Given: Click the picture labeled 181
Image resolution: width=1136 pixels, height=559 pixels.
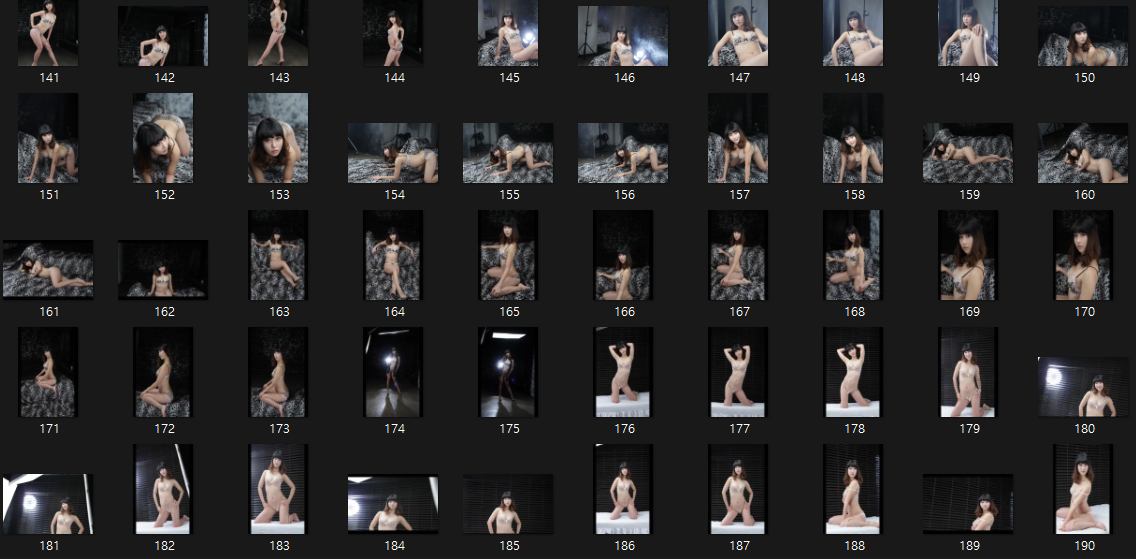Looking at the screenshot, I should (48, 505).
